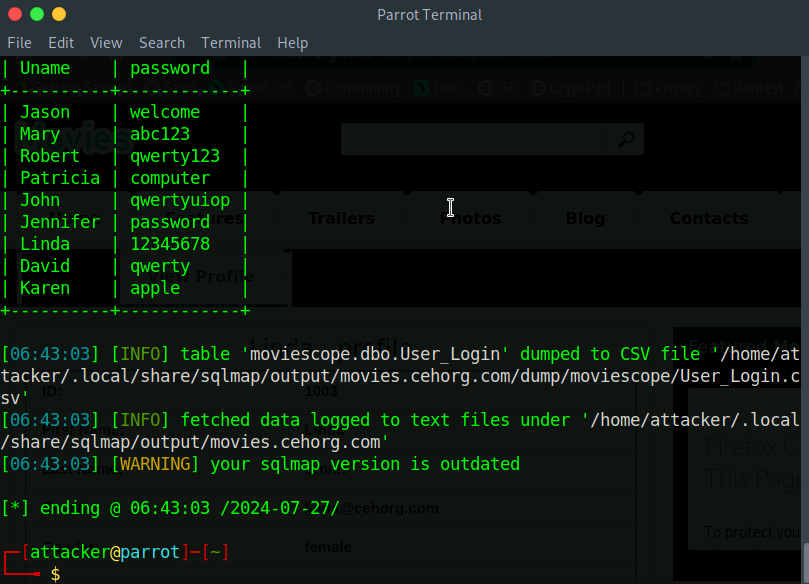Close the terminal with the red button
Image resolution: width=809 pixels, height=584 pixels.
coord(15,14)
